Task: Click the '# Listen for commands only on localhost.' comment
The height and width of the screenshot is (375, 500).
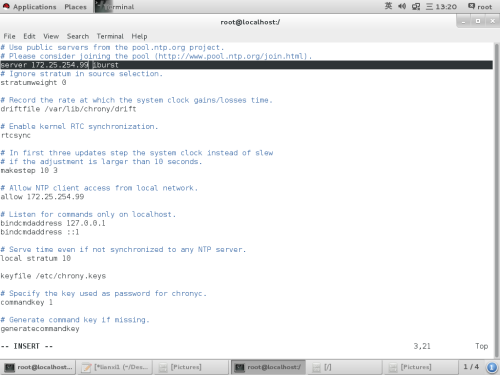Action: tap(88, 214)
